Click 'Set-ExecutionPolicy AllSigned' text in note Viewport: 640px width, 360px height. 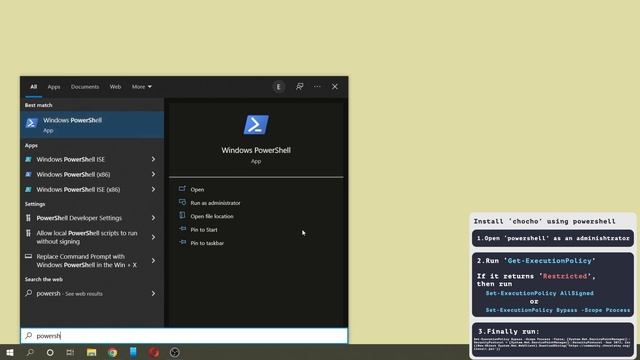pos(540,293)
